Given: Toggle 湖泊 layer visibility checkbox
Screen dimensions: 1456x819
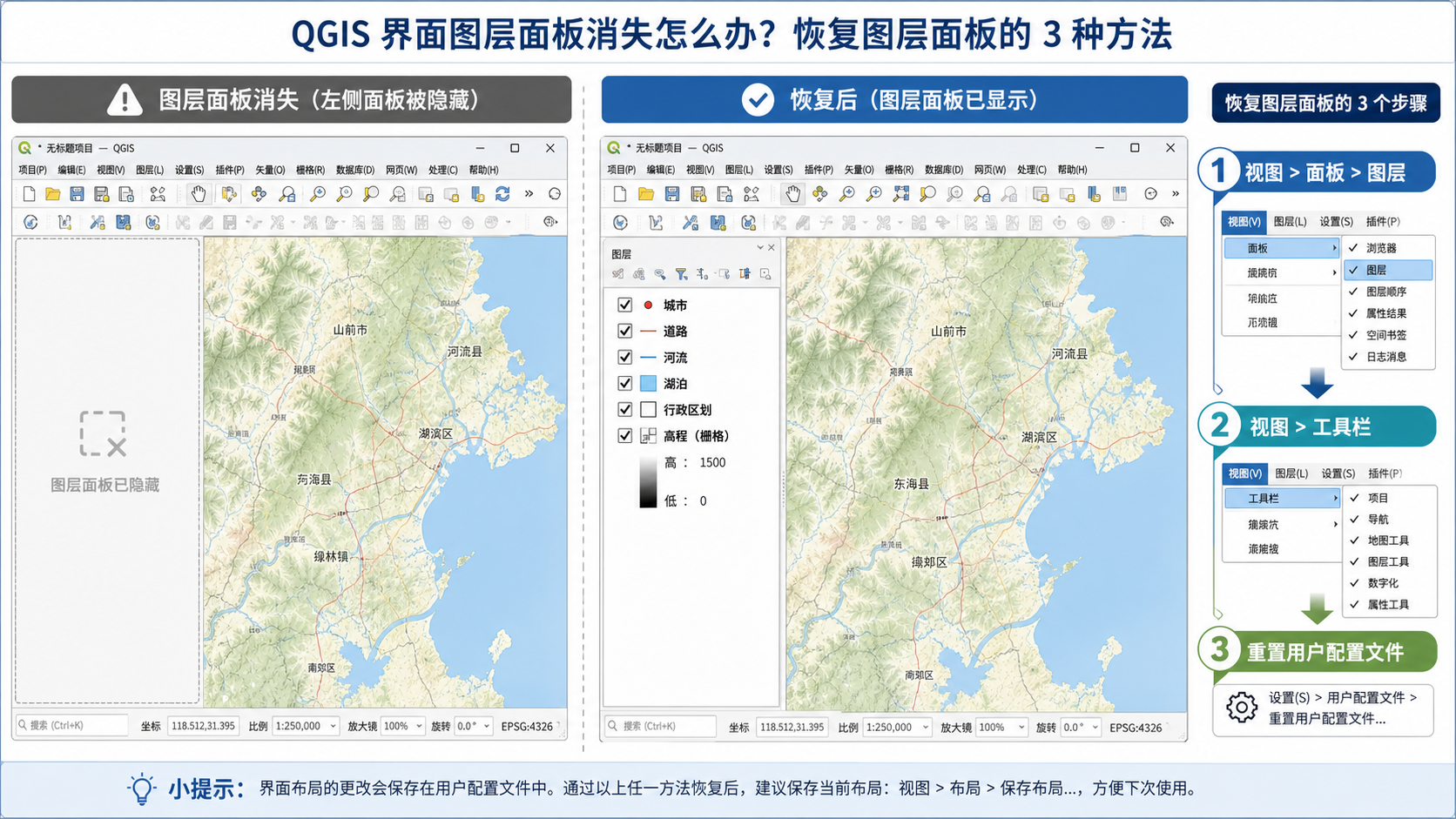Looking at the screenshot, I should 624,383.
